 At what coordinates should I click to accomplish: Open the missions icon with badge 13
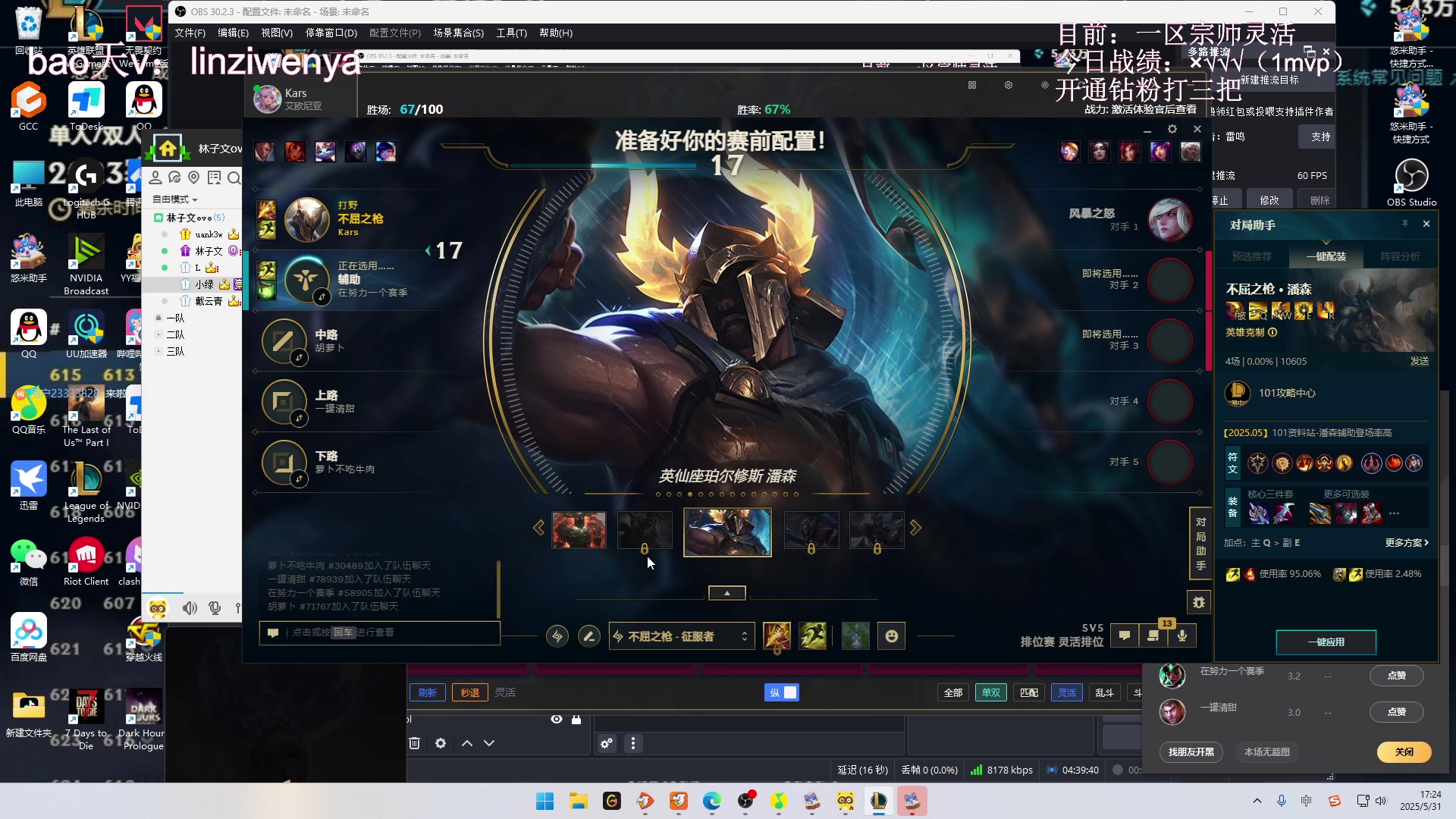click(x=1153, y=635)
